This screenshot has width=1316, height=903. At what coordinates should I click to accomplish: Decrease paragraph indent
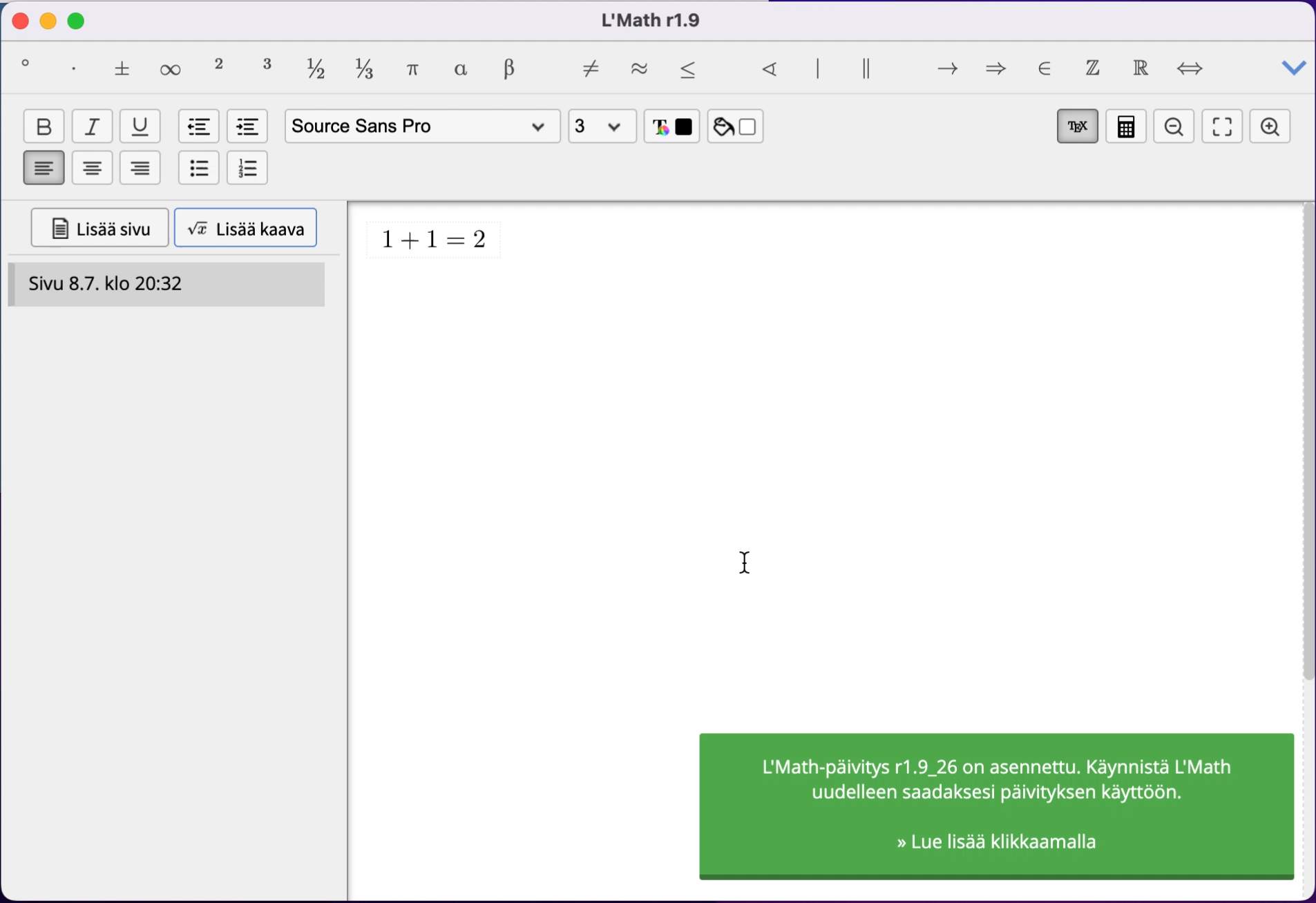(200, 126)
